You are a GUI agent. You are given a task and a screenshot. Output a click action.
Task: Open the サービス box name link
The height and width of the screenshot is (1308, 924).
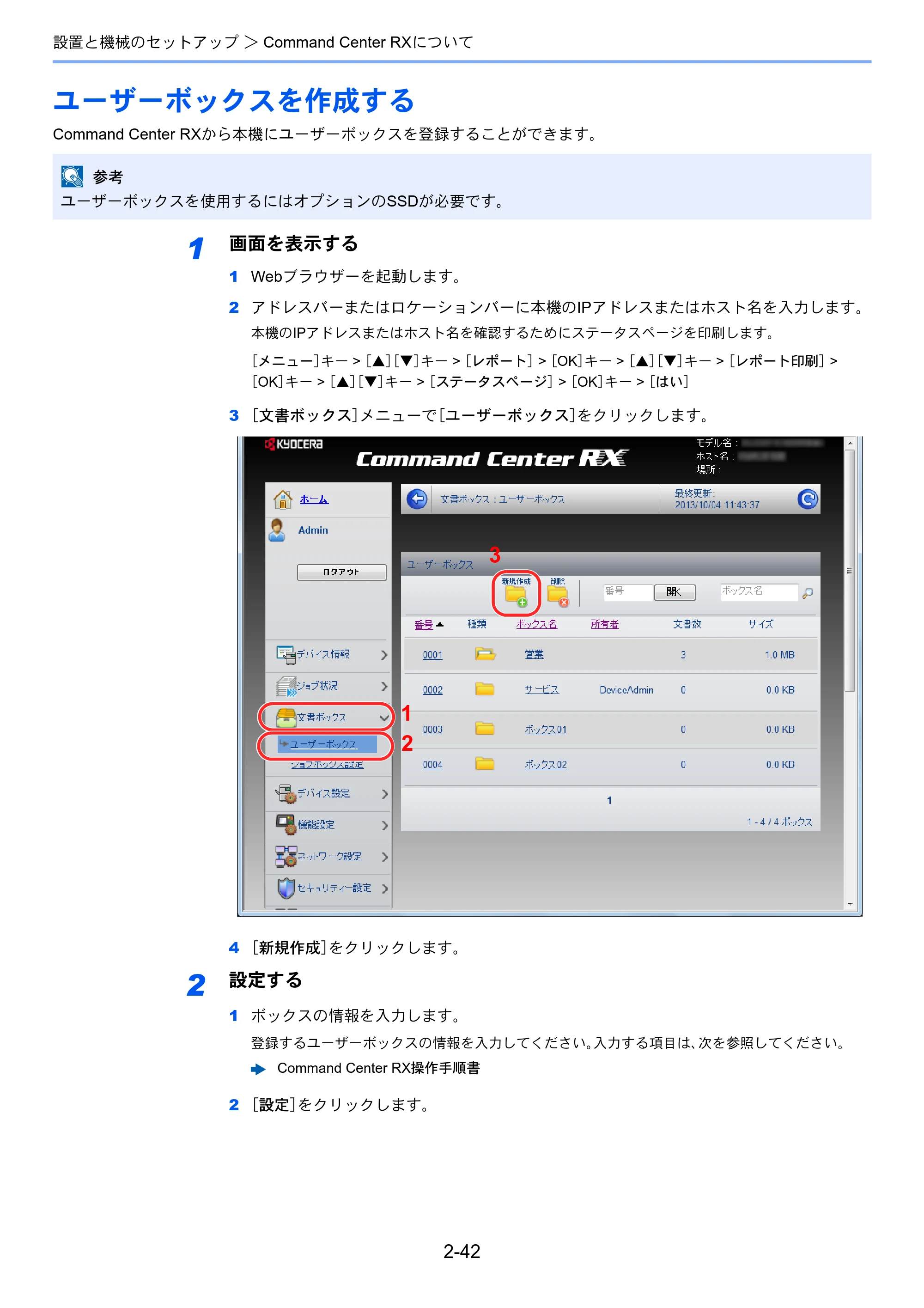click(542, 690)
